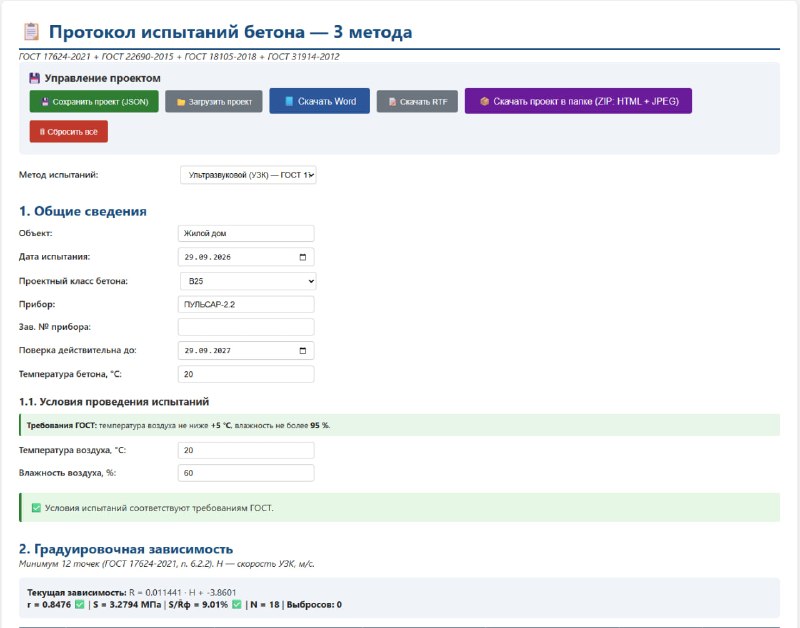
Task: Open calendar picker for Дата испытания
Action: (303, 257)
